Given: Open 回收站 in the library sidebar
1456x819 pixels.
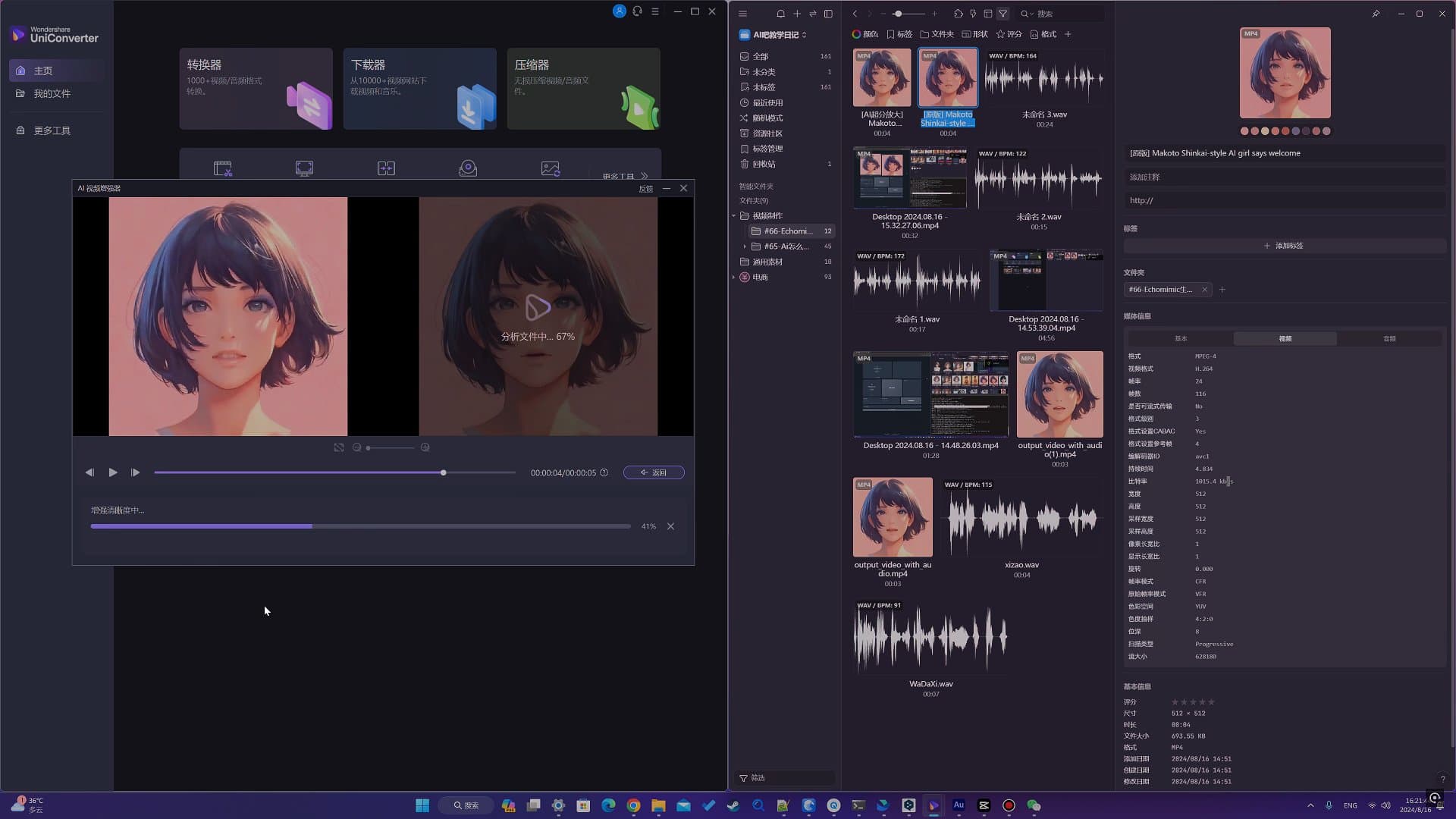Looking at the screenshot, I should pyautogui.click(x=786, y=164).
